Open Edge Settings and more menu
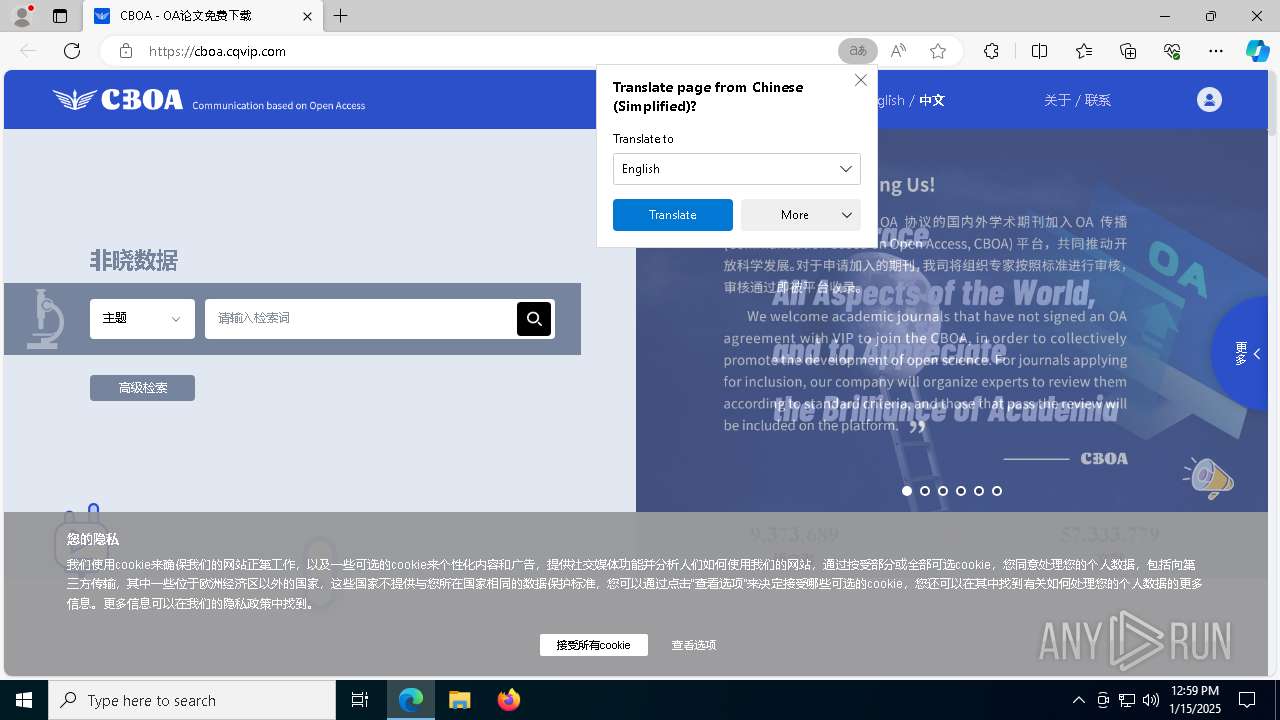This screenshot has height=720, width=1280. (1216, 51)
